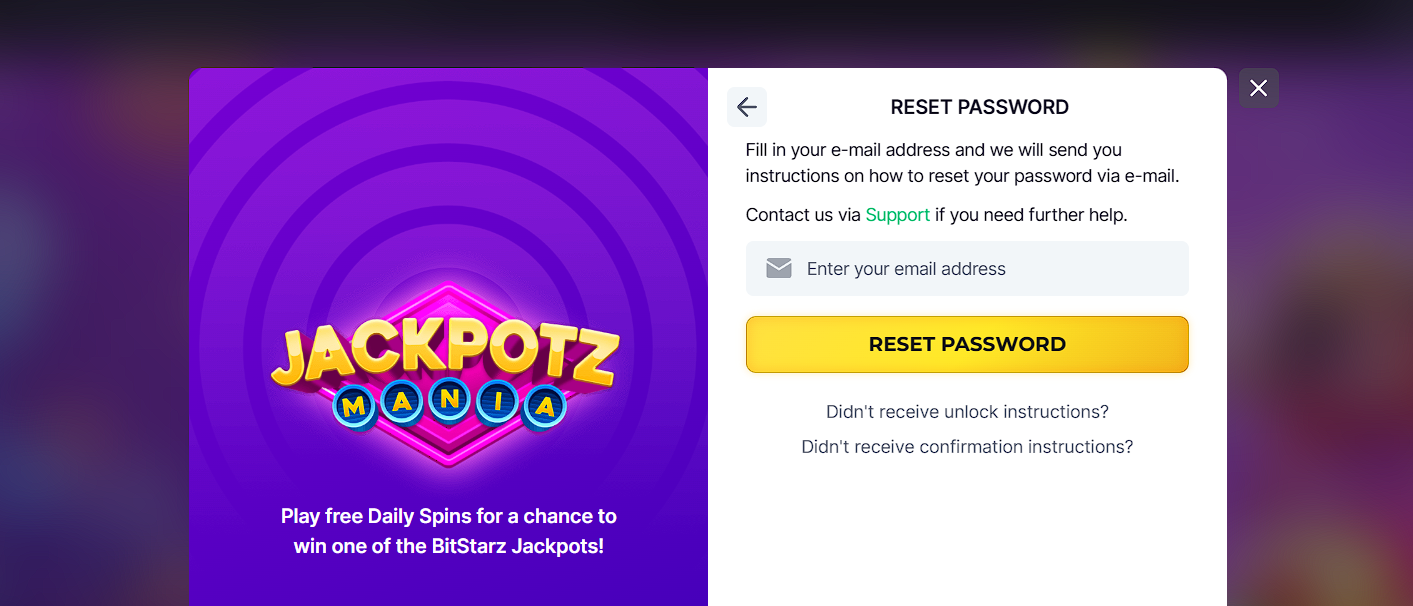This screenshot has width=1413, height=606.
Task: Click the back arrow button
Action: pyautogui.click(x=747, y=107)
